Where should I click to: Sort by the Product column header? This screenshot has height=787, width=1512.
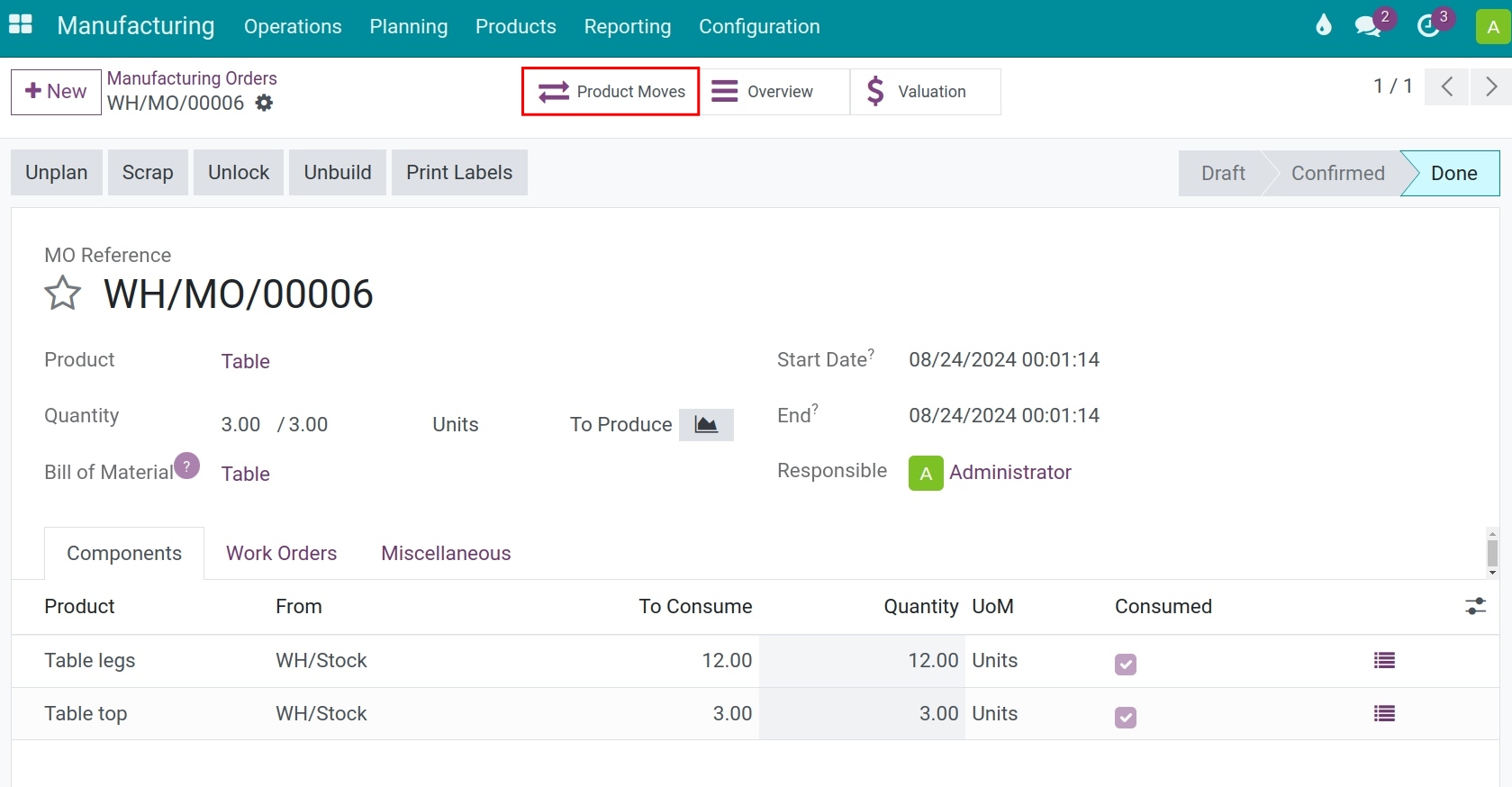[x=80, y=607]
